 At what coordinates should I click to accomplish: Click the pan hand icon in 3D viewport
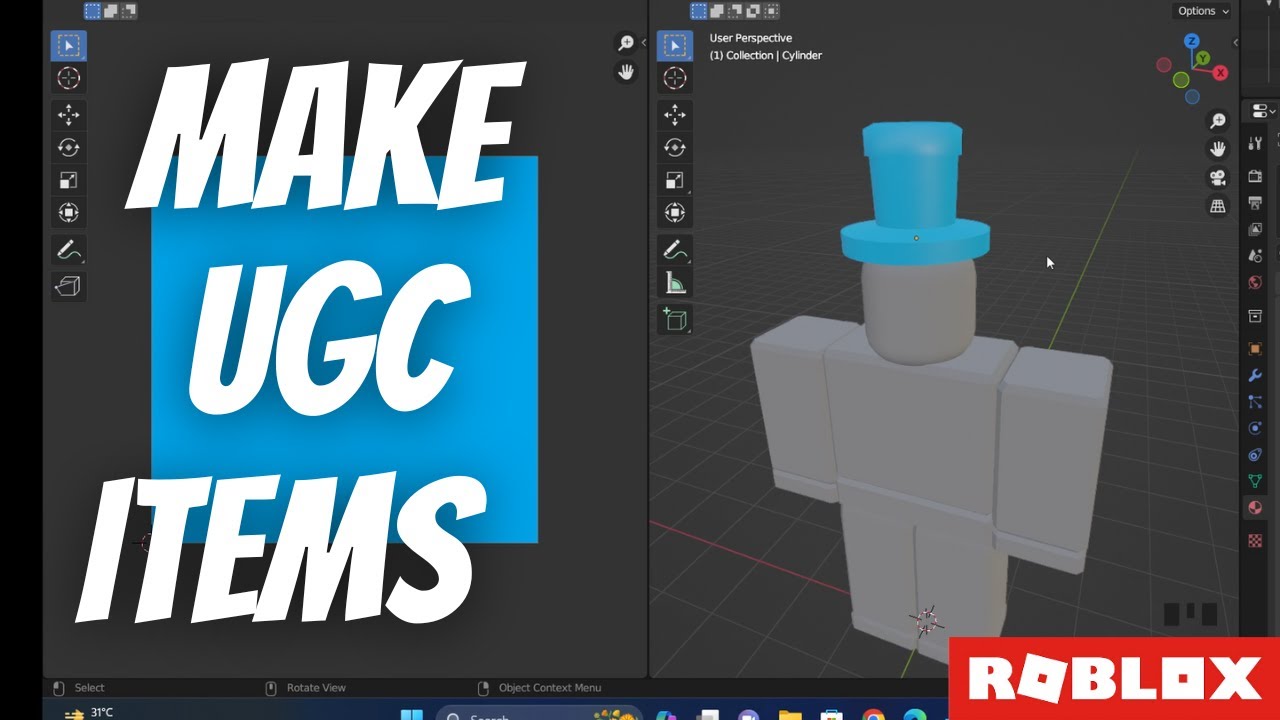point(1217,149)
